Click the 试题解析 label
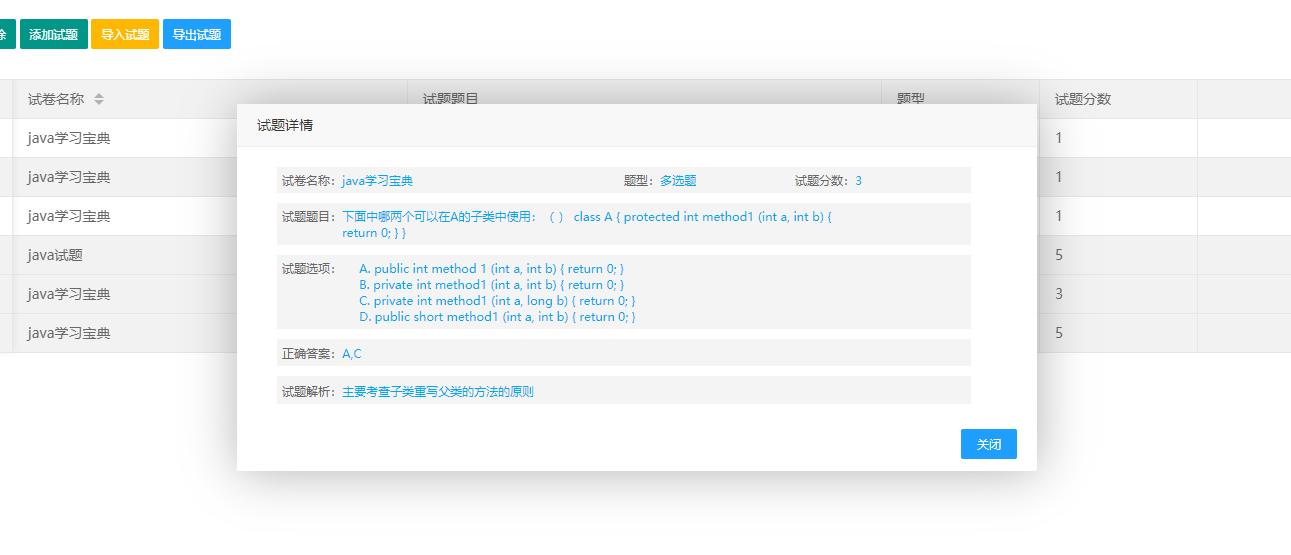This screenshot has height=555, width=1291. click(309, 392)
